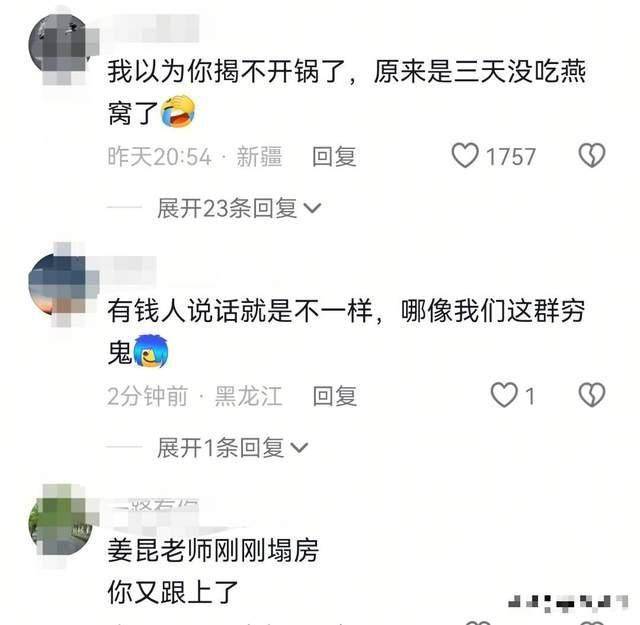Tap the blue-haired emoji after 鬼
The image size is (640, 625).
pos(151,351)
